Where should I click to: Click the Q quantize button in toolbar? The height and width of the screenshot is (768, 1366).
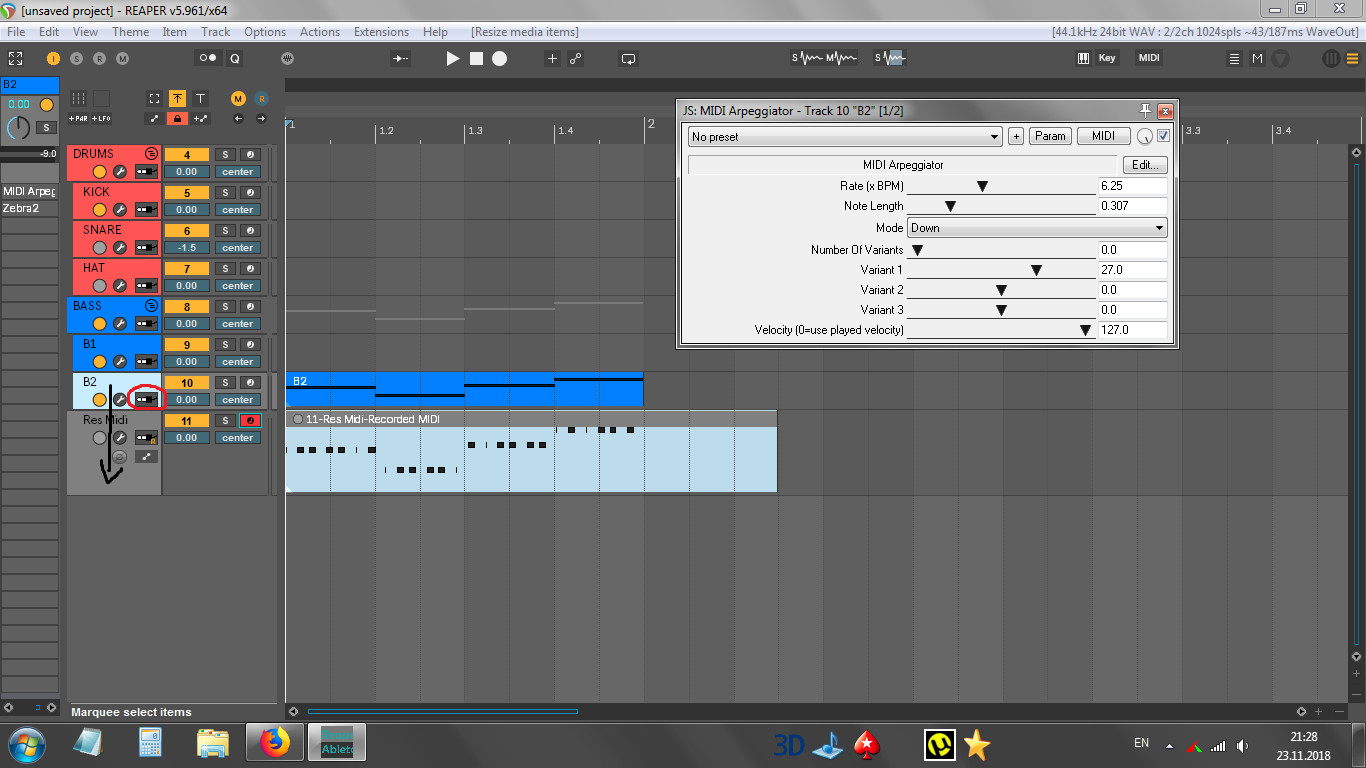click(235, 59)
